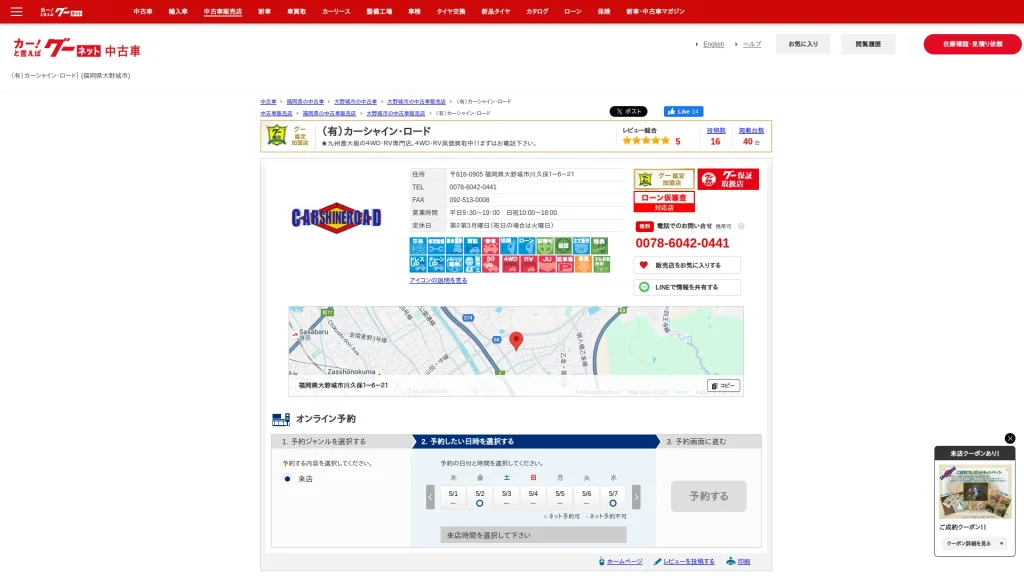Open the タイヤ交換 menu item
The height and width of the screenshot is (576, 1024).
coord(451,12)
